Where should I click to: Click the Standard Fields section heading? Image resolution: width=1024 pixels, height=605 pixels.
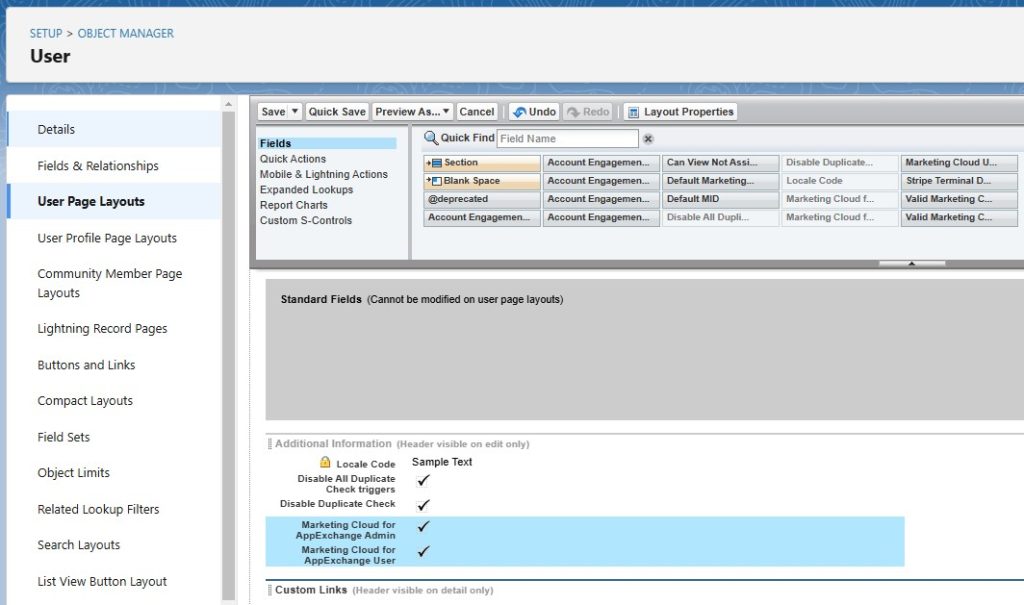pos(321,299)
